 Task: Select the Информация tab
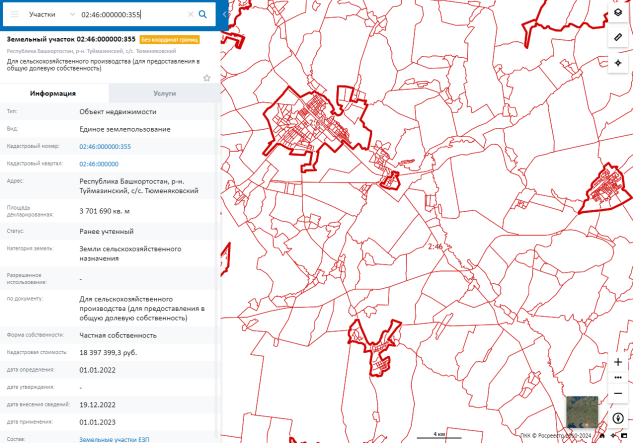[x=53, y=92]
